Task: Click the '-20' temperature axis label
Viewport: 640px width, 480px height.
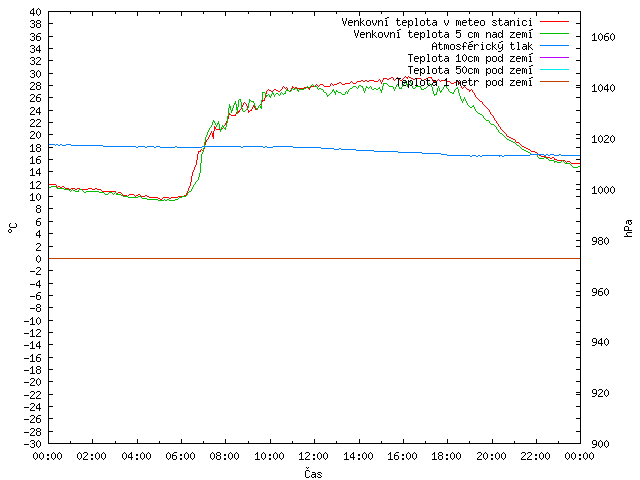Action: coord(33,382)
